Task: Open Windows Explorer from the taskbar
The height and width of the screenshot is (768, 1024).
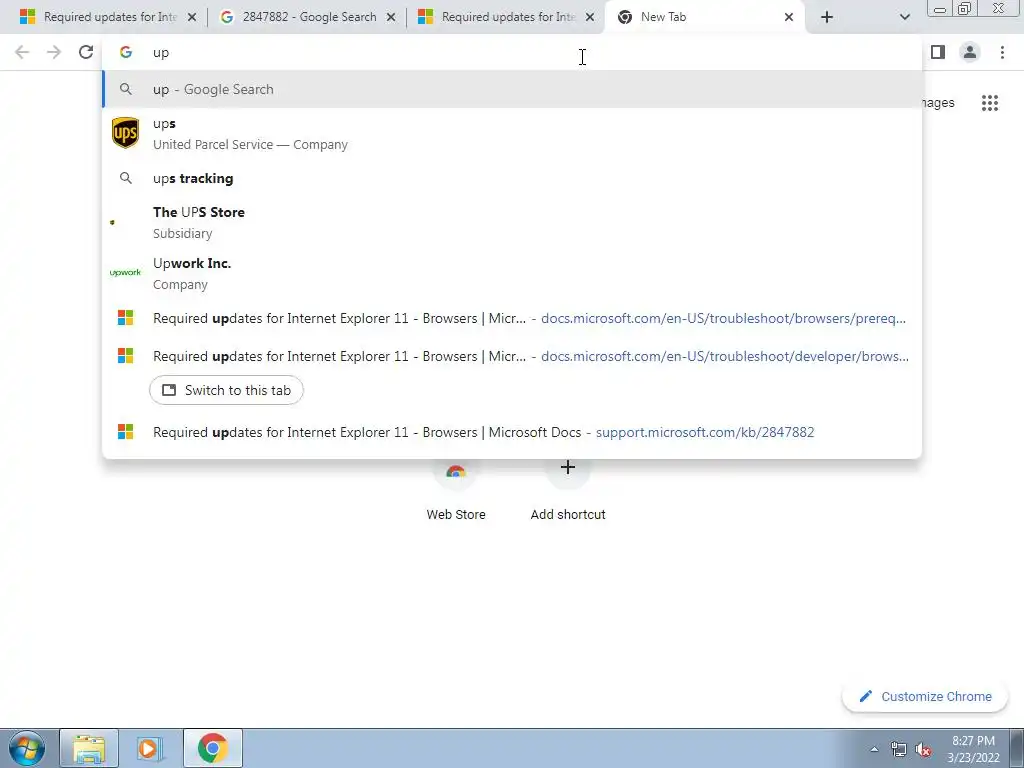Action: pyautogui.click(x=89, y=748)
